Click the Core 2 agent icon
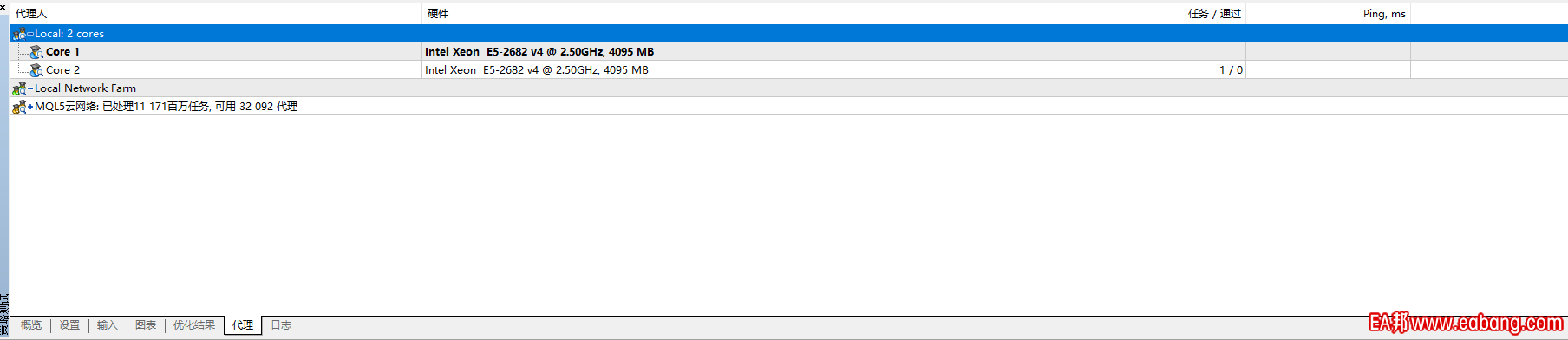The image size is (1568, 340). (x=36, y=70)
